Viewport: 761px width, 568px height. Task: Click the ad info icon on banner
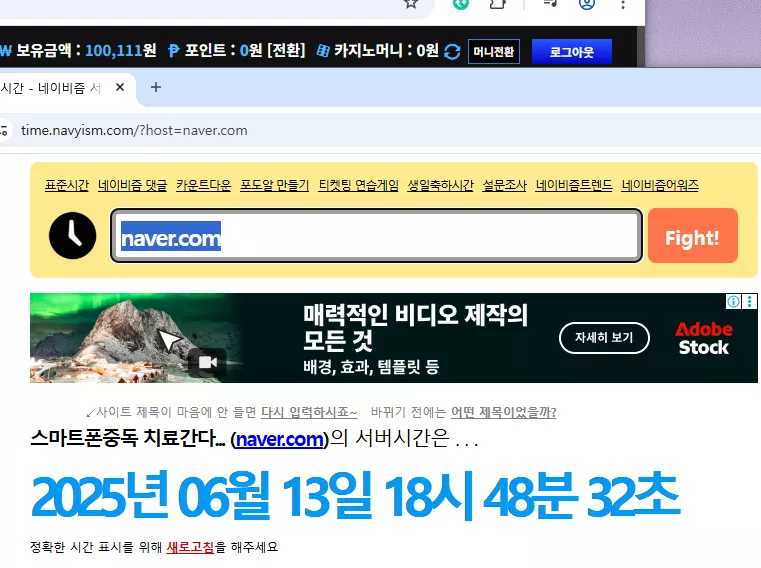pyautogui.click(x=733, y=301)
